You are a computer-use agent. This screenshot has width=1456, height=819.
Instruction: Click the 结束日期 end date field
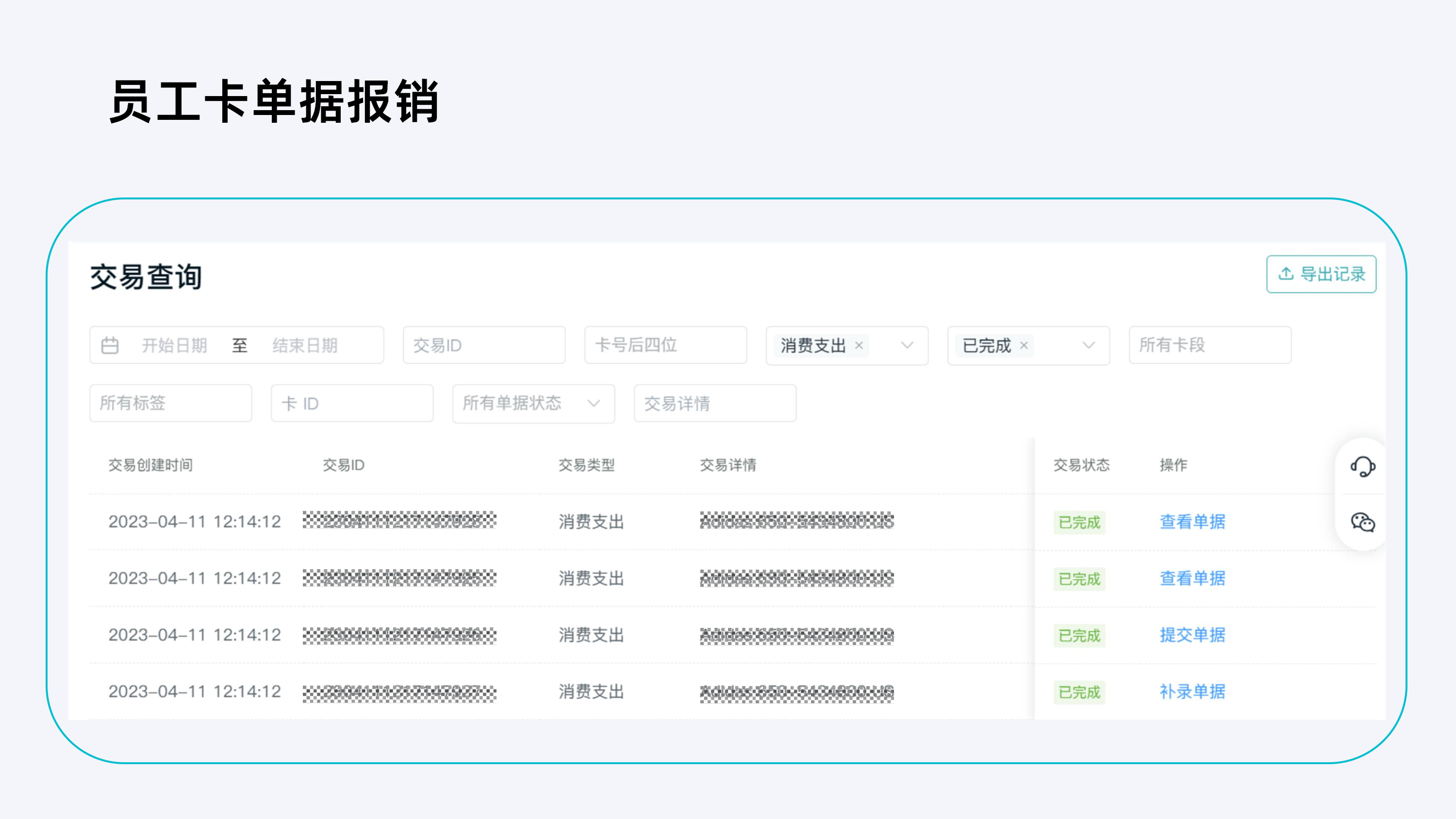pyautogui.click(x=305, y=345)
